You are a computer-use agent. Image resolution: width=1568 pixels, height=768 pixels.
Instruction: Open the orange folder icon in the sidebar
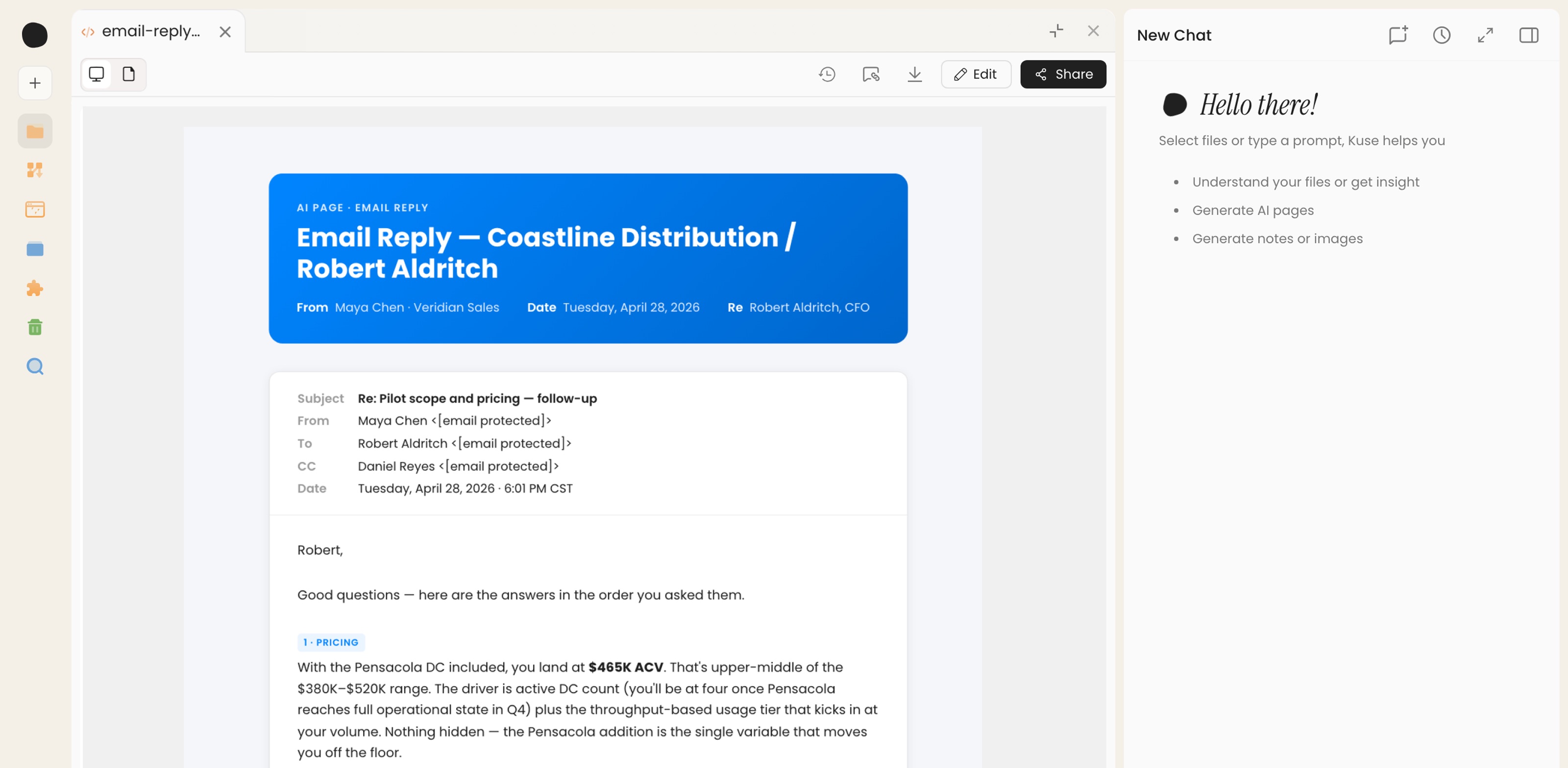click(35, 131)
